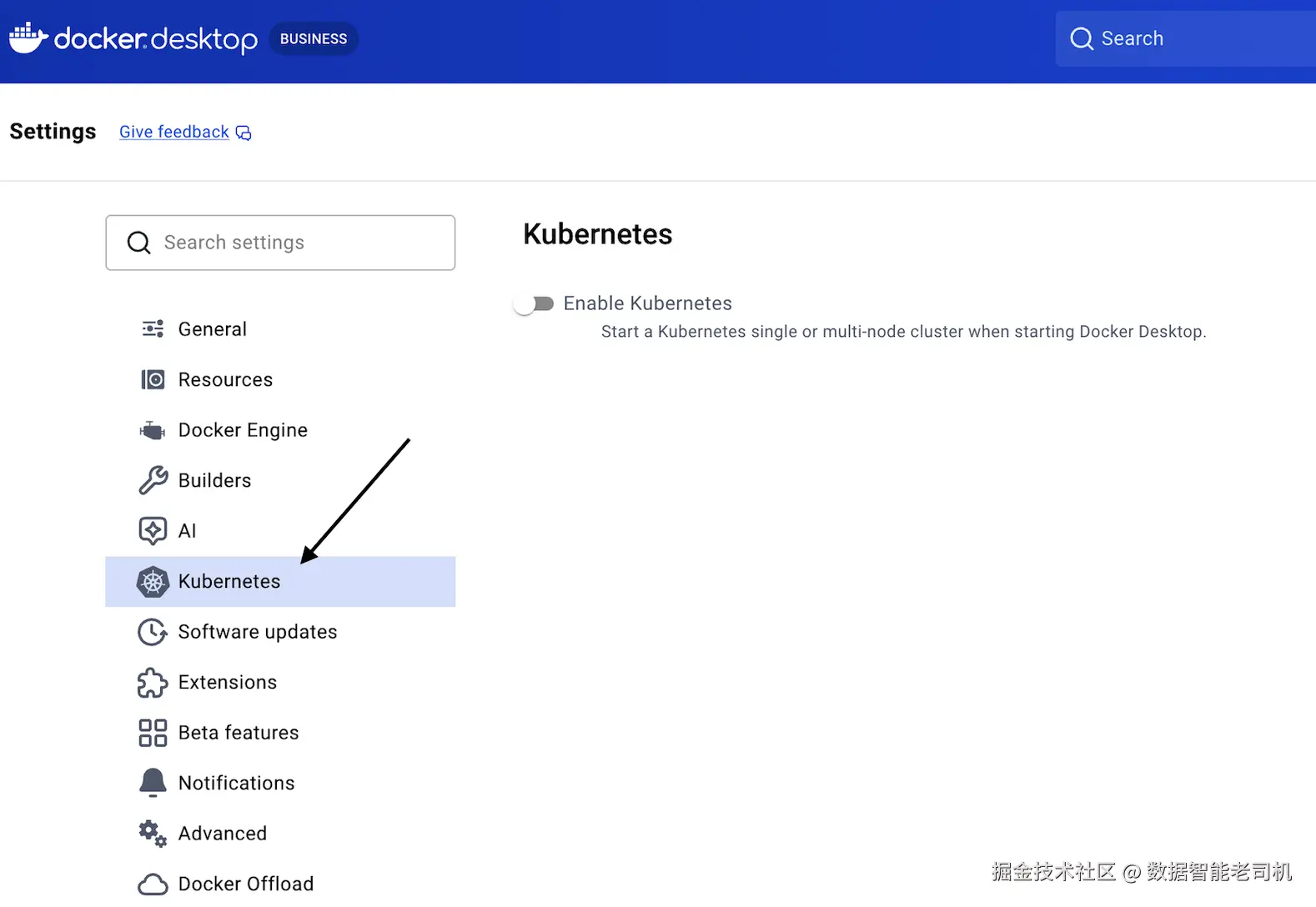Go to Docker Engine settings
Image resolution: width=1316 pixels, height=907 pixels.
pyautogui.click(x=280, y=430)
